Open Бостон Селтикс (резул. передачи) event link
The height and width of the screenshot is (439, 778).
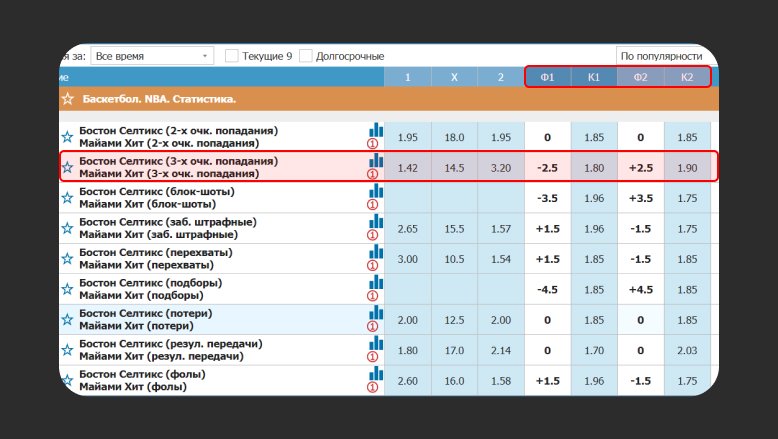[170, 343]
